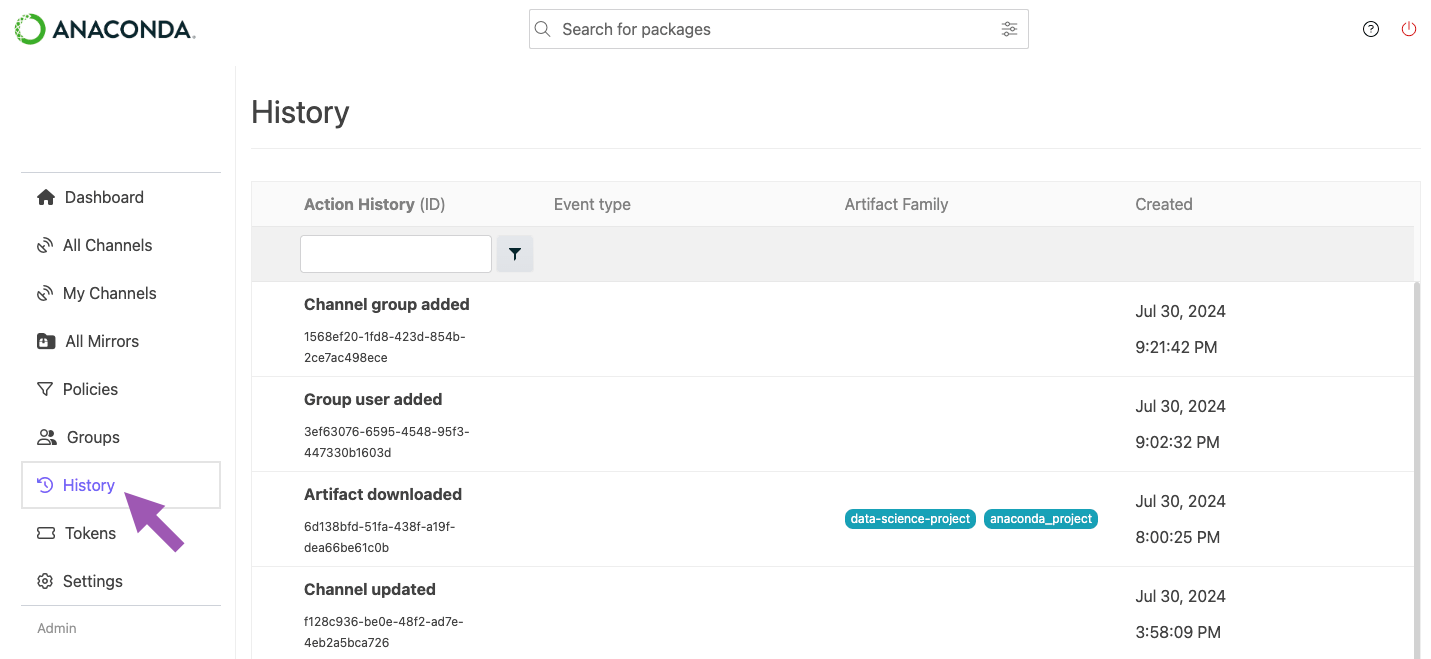Click the Anaconda logo

click(x=104, y=29)
